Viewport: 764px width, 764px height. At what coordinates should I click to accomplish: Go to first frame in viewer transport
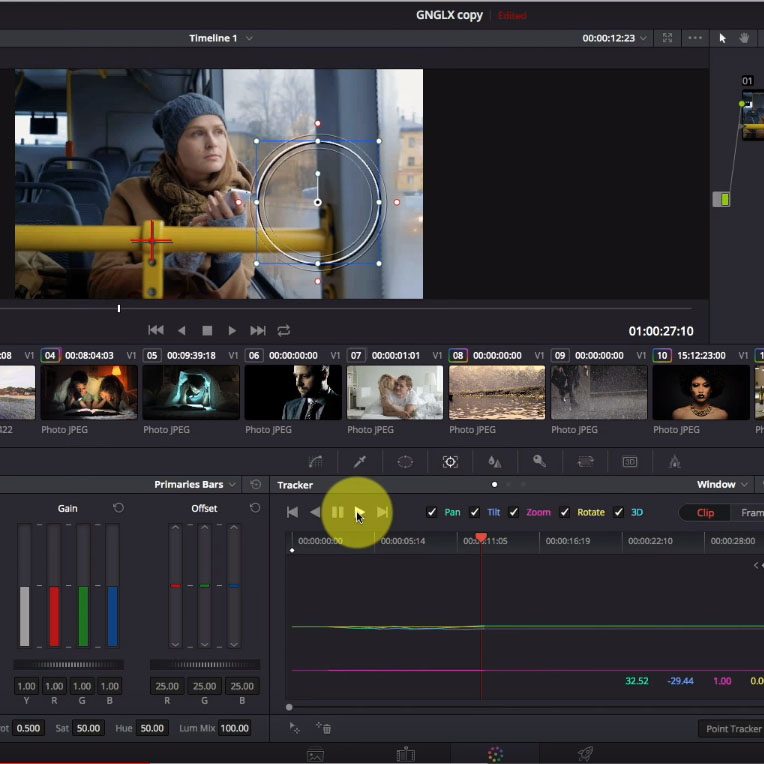[x=156, y=330]
